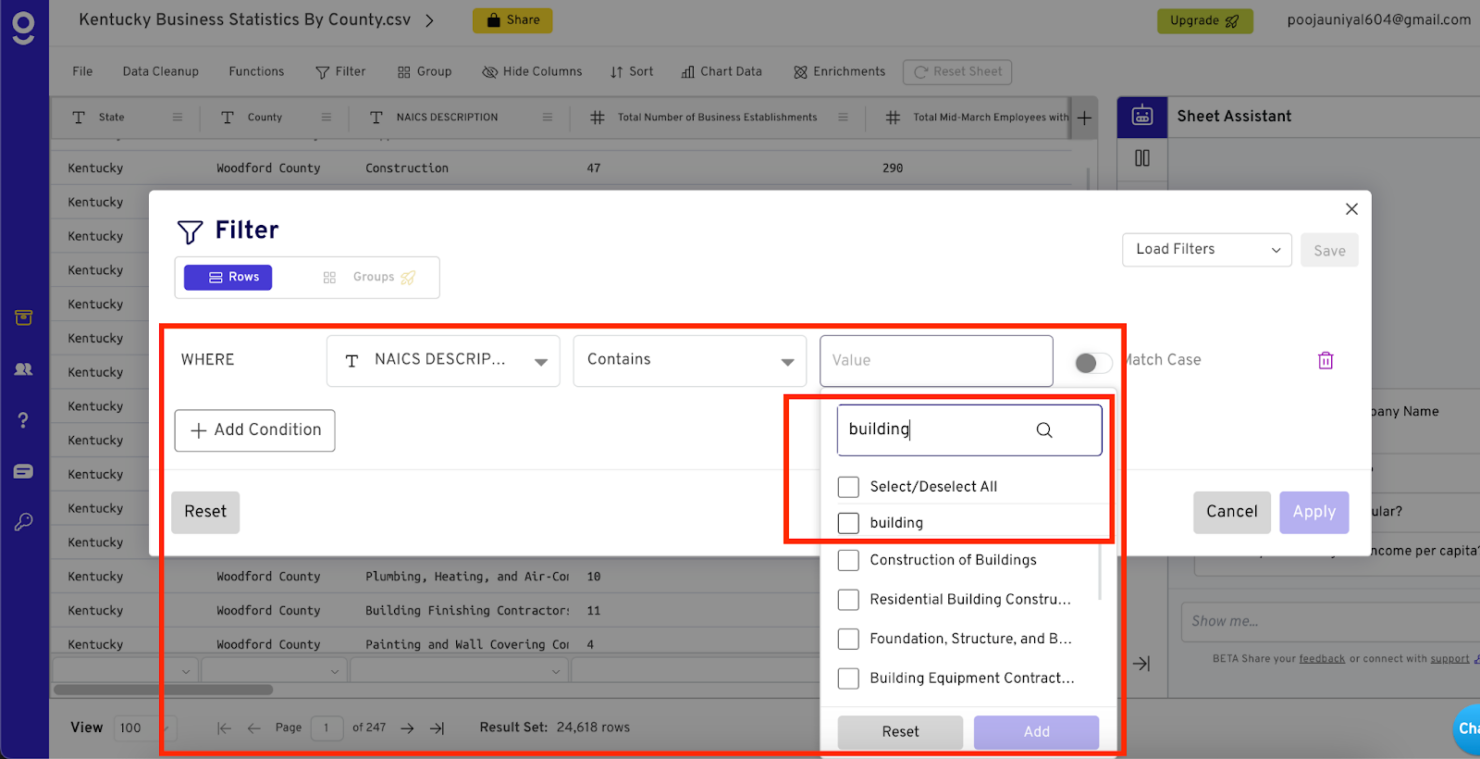The height and width of the screenshot is (759, 1480).
Task: Go to next page arrow
Action: (407, 728)
